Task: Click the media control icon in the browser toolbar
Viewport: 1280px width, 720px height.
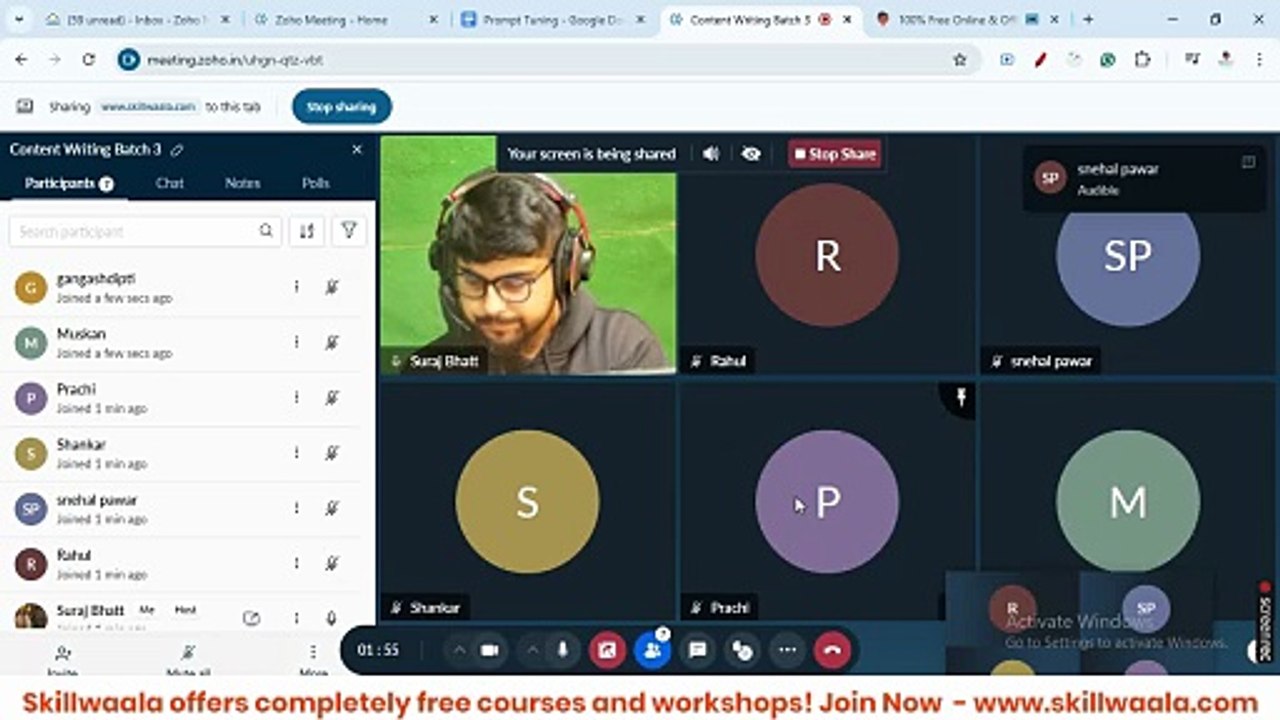Action: [x=1191, y=60]
